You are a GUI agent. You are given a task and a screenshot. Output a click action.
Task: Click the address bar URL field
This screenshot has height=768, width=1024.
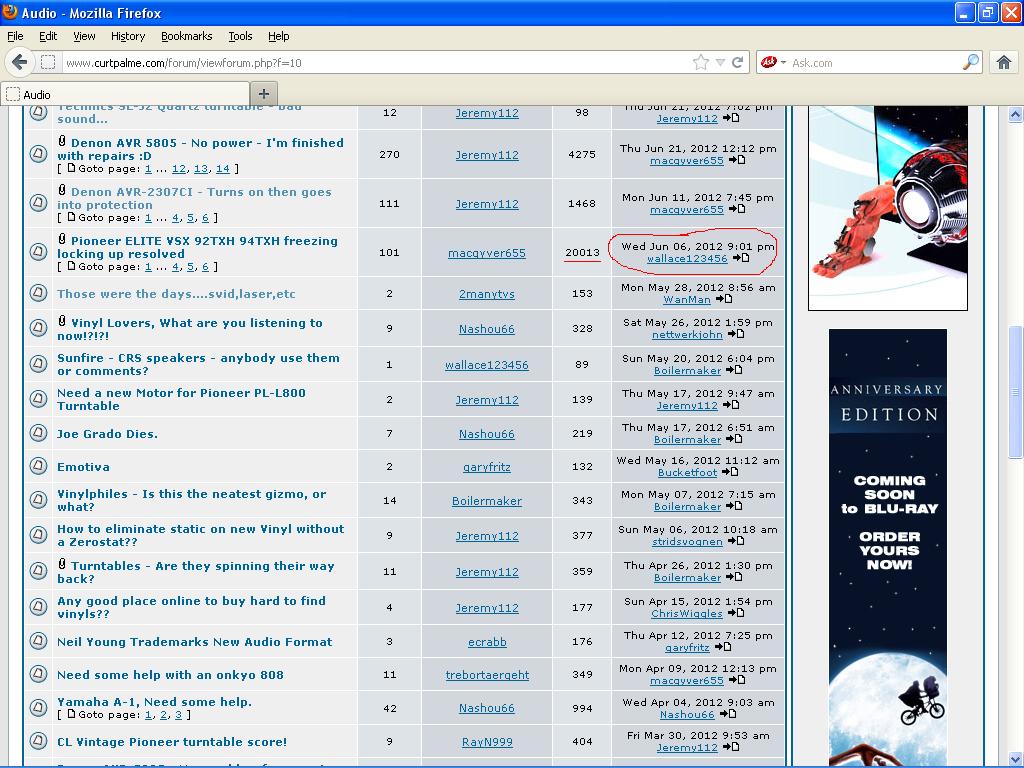point(376,63)
